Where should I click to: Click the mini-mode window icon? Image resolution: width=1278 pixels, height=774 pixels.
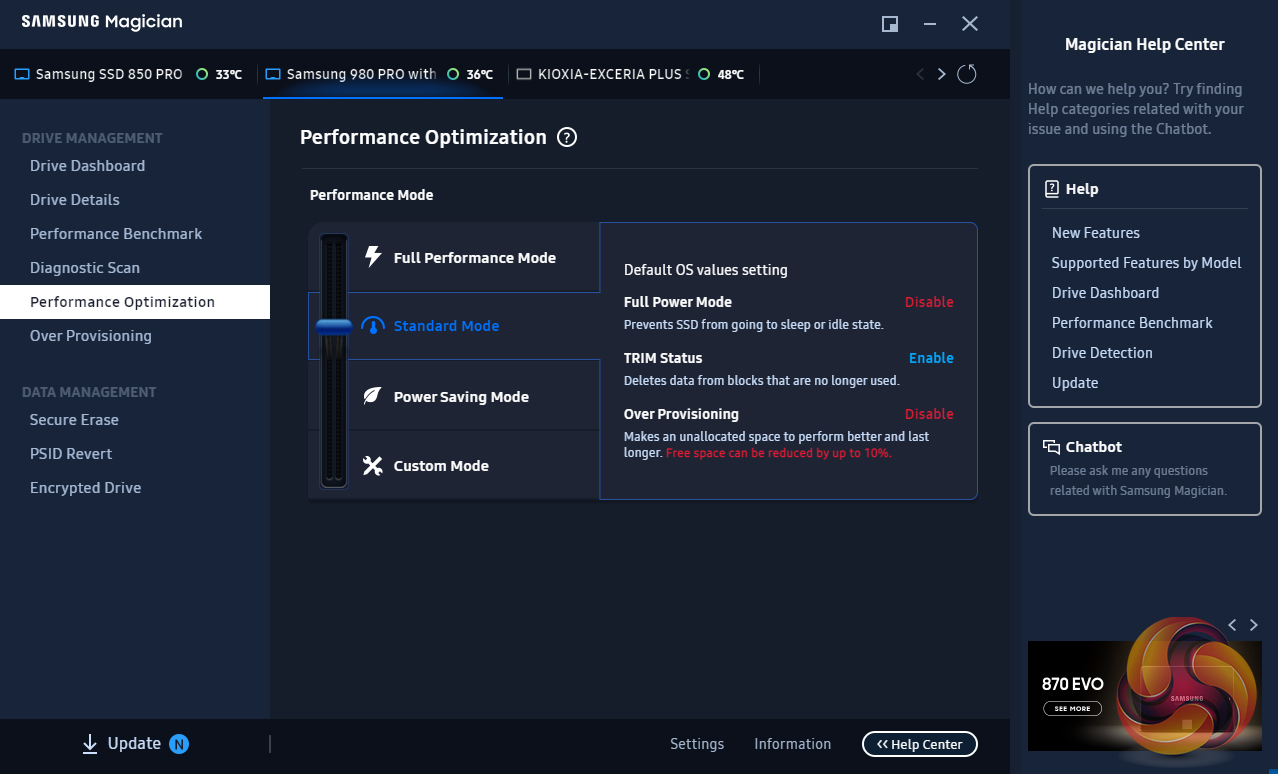(889, 24)
